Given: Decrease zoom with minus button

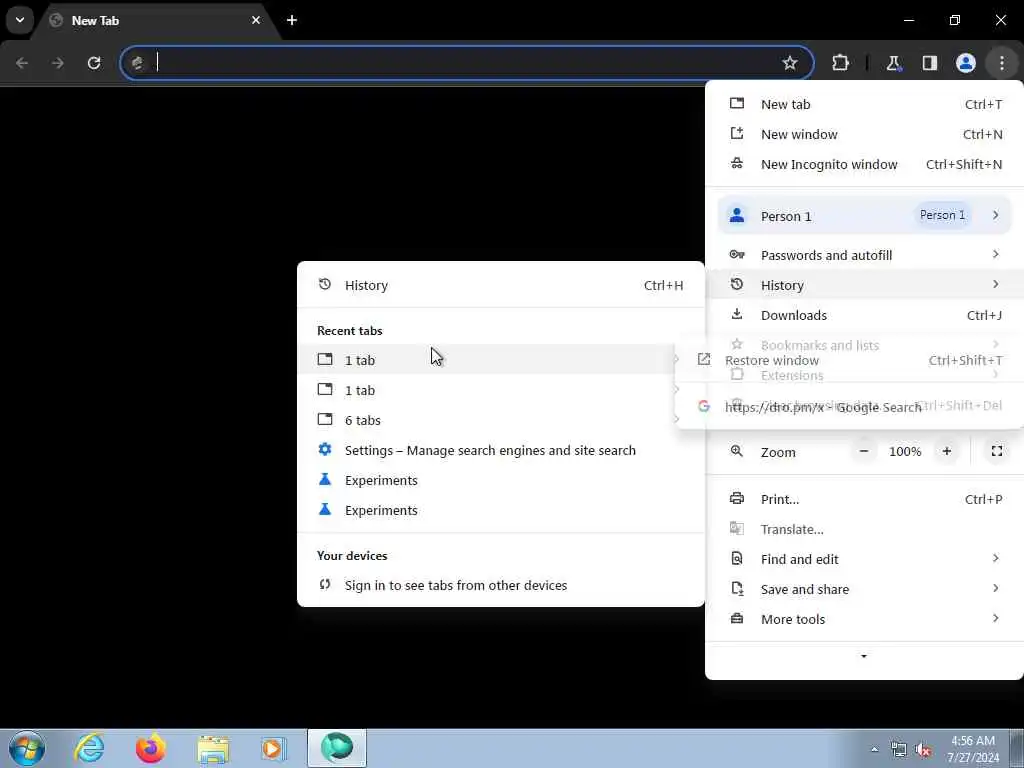Looking at the screenshot, I should pos(863,451).
